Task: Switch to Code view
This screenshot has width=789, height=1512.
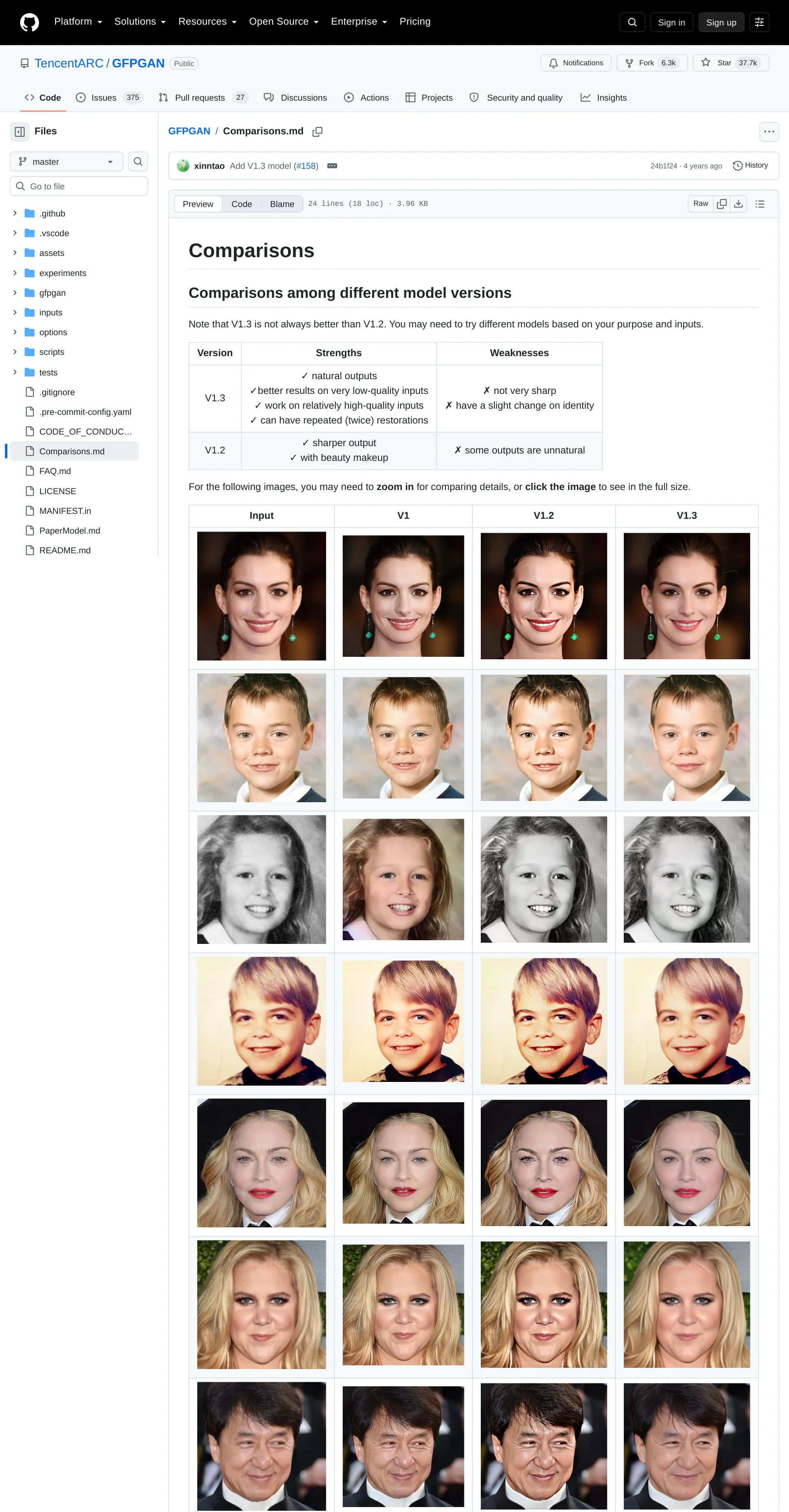Action: 241,204
